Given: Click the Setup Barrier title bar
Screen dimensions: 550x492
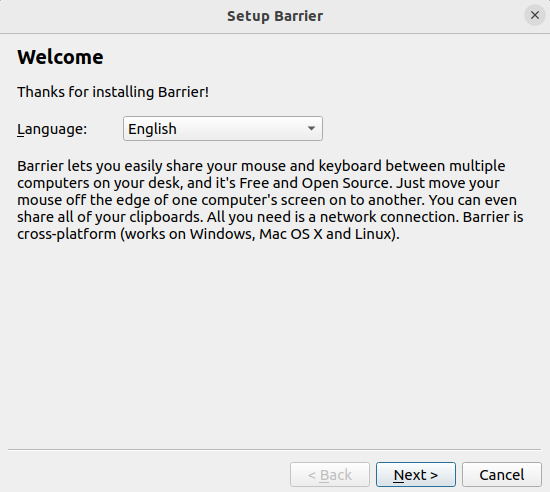Looking at the screenshot, I should [275, 16].
